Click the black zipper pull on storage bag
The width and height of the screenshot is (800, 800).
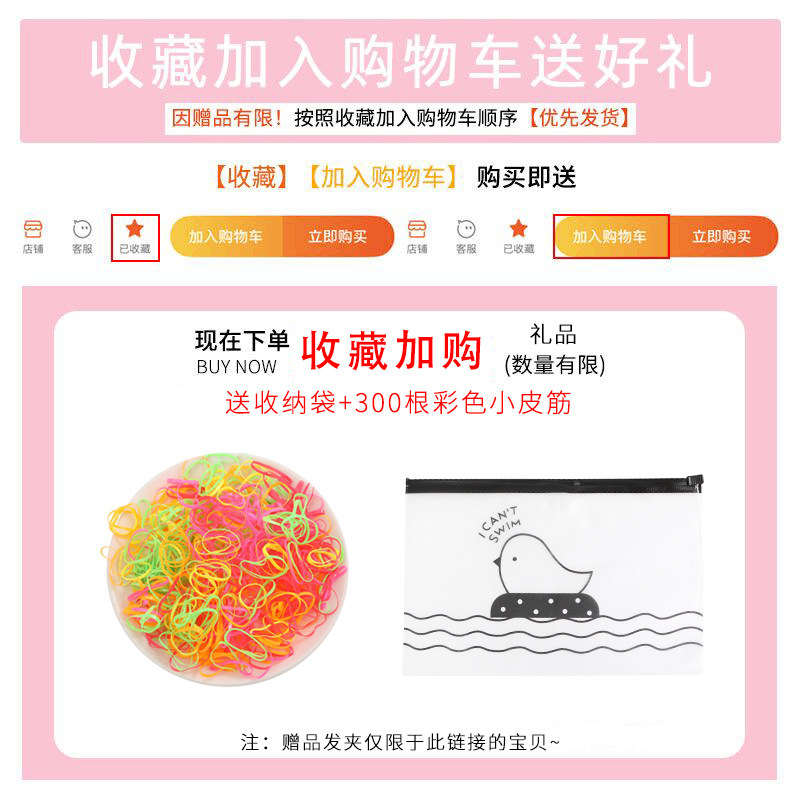[x=695, y=481]
